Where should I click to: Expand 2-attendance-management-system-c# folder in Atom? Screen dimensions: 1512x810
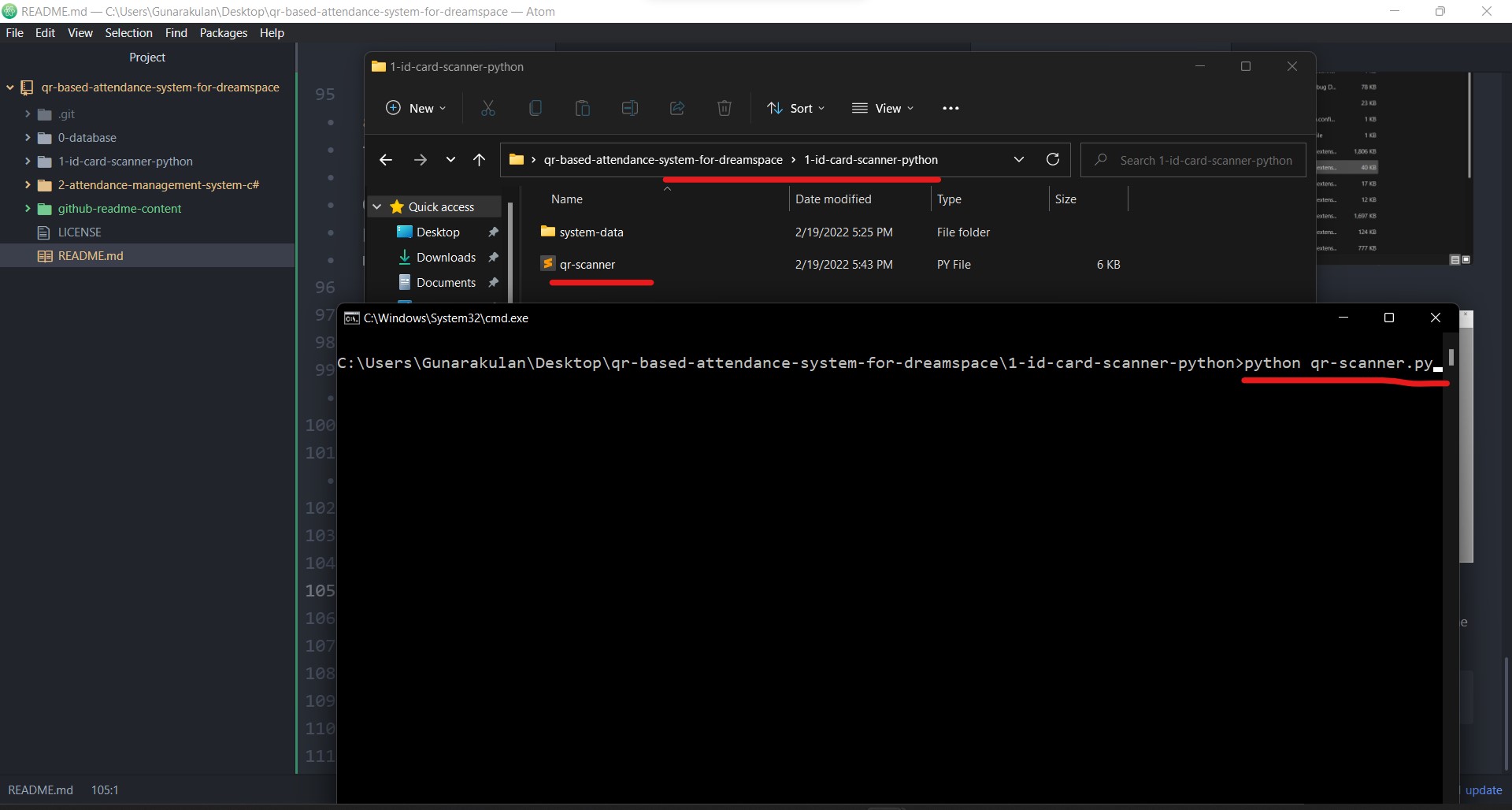(28, 185)
